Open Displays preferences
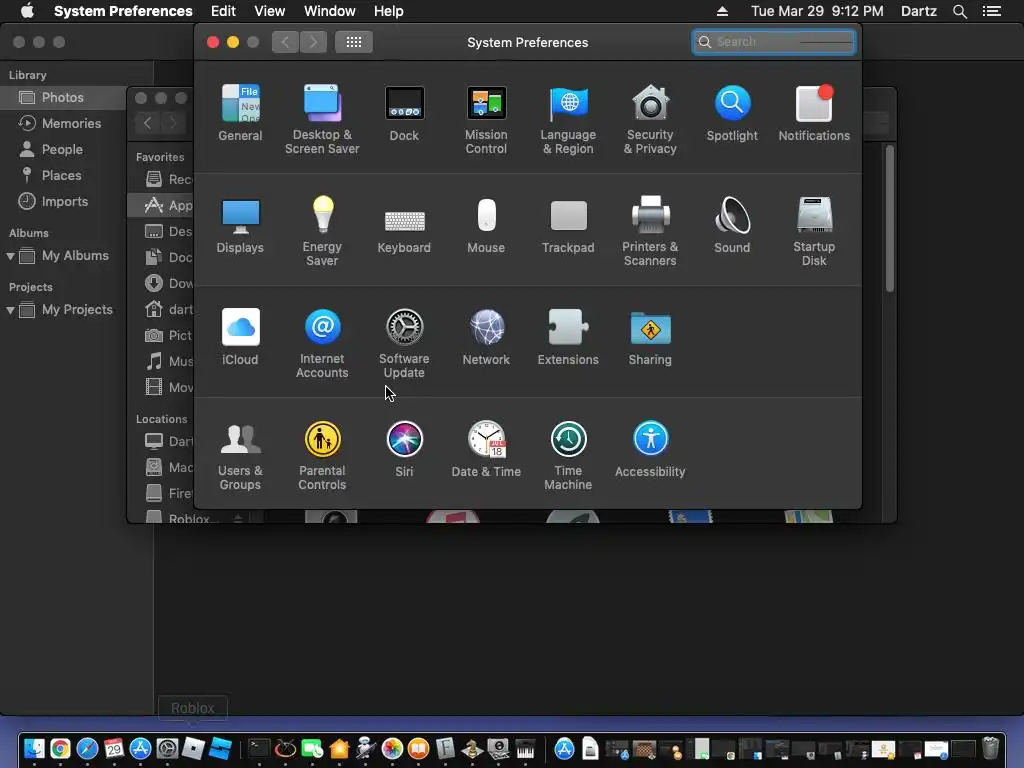This screenshot has height=768, width=1024. [x=240, y=225]
